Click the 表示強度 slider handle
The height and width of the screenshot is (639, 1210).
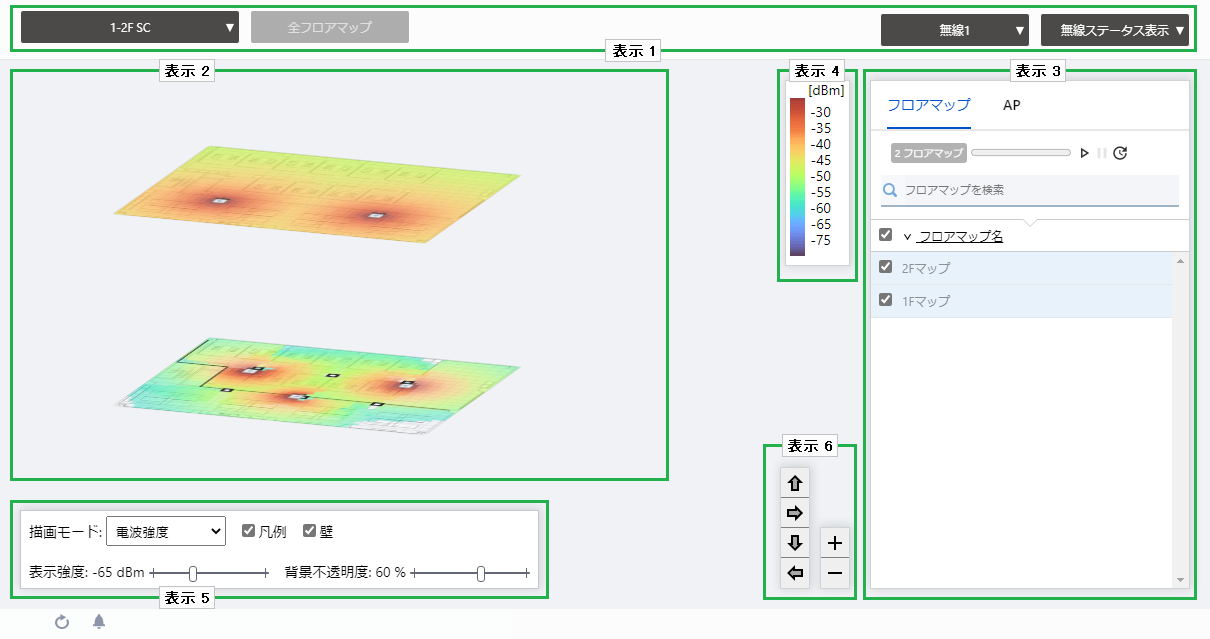(193, 573)
